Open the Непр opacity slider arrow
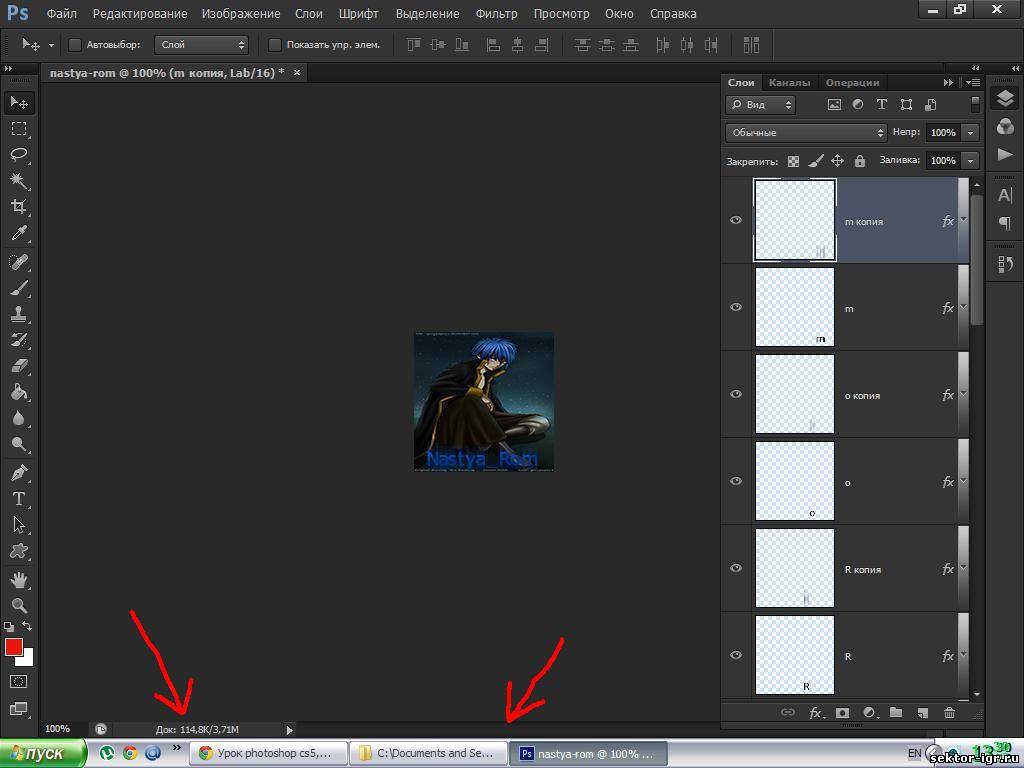Viewport: 1024px width, 768px height. coord(971,133)
